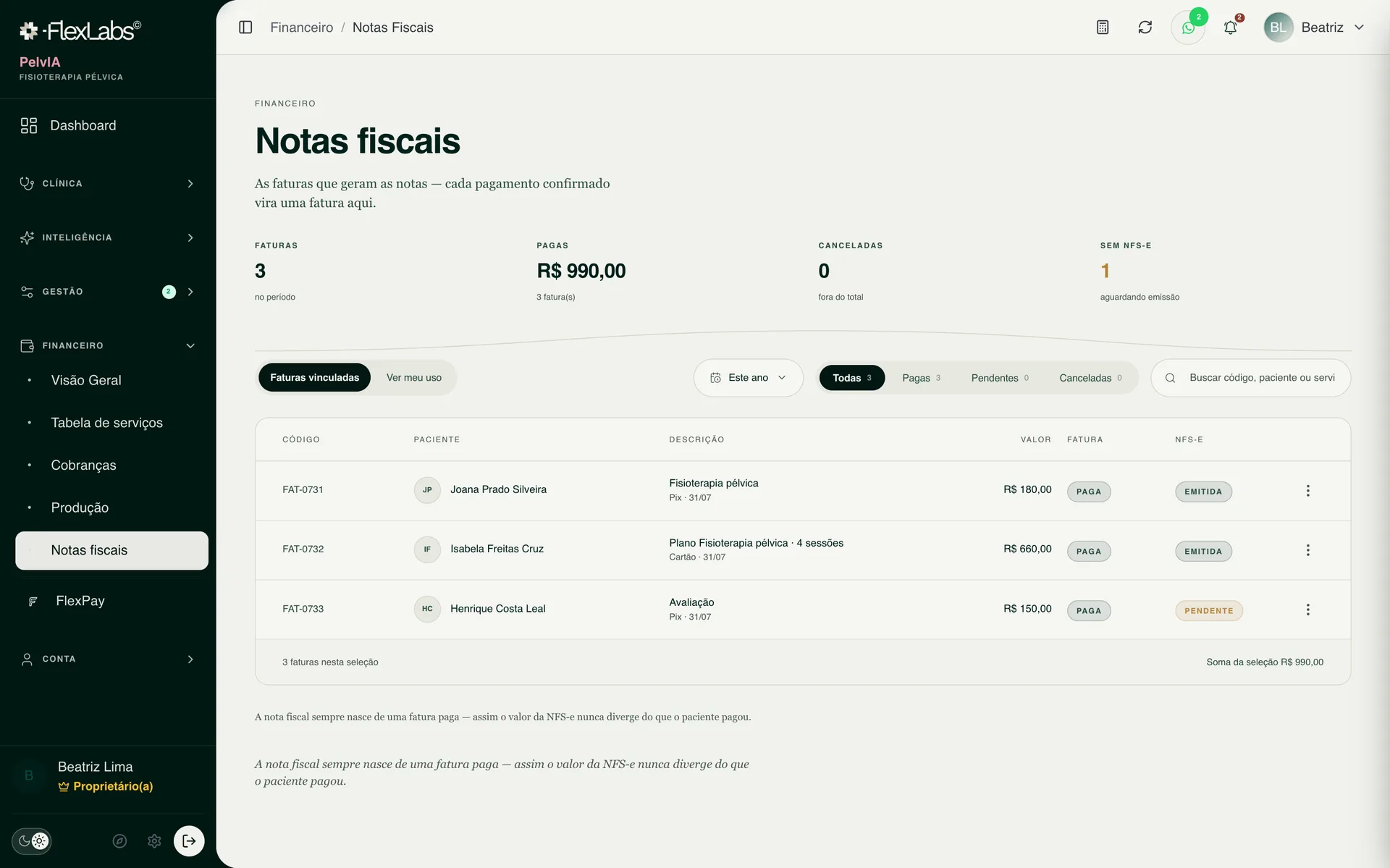
Task: Click the FlexPay icon
Action: (33, 602)
